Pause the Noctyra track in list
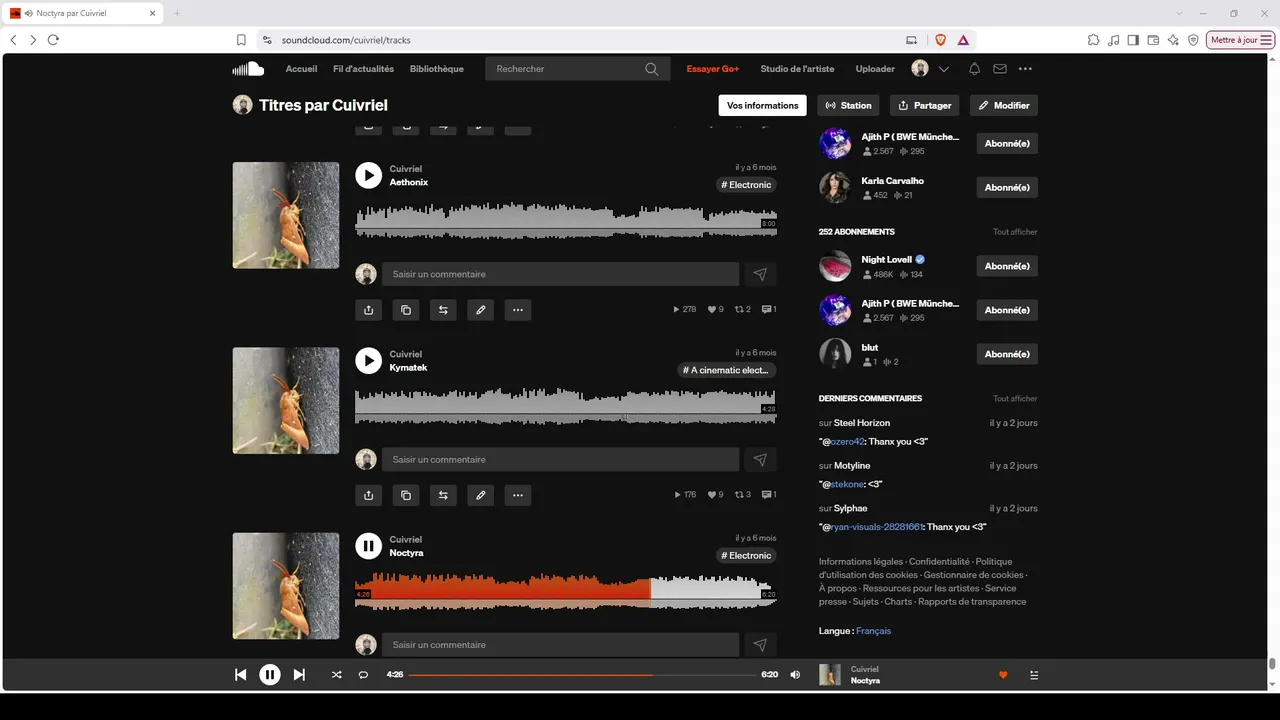The width and height of the screenshot is (1280, 720). (369, 546)
